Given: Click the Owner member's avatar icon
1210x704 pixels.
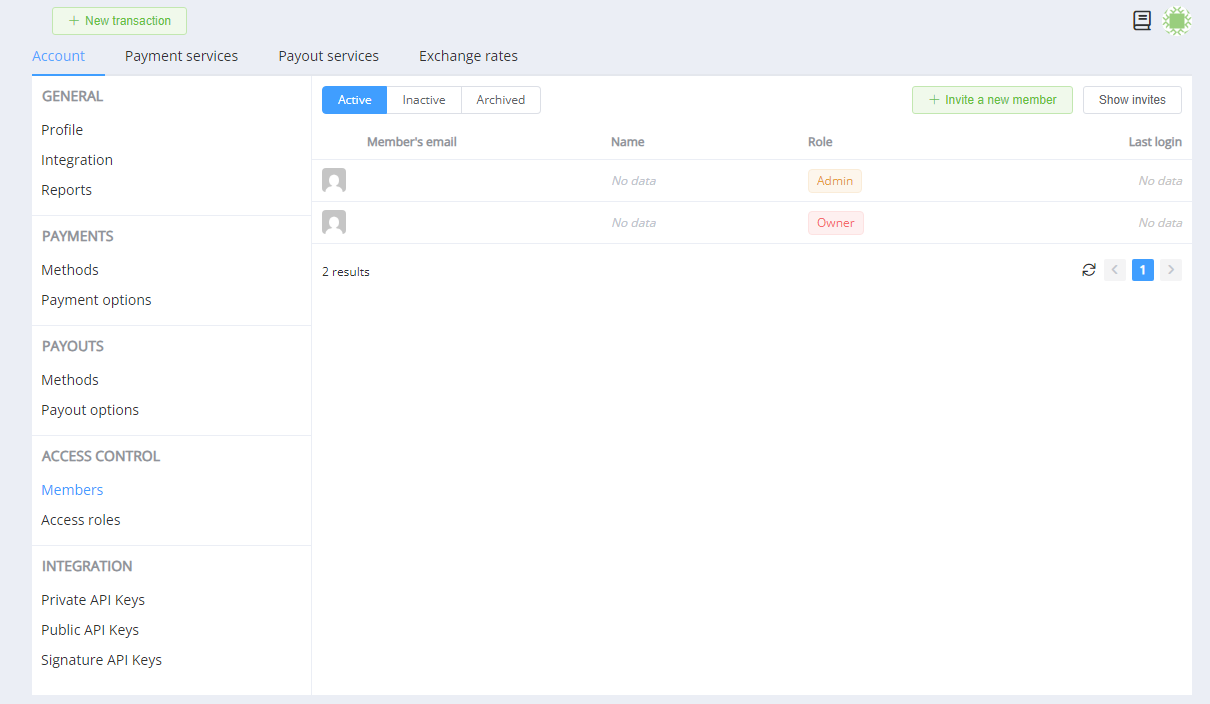Looking at the screenshot, I should [x=334, y=223].
